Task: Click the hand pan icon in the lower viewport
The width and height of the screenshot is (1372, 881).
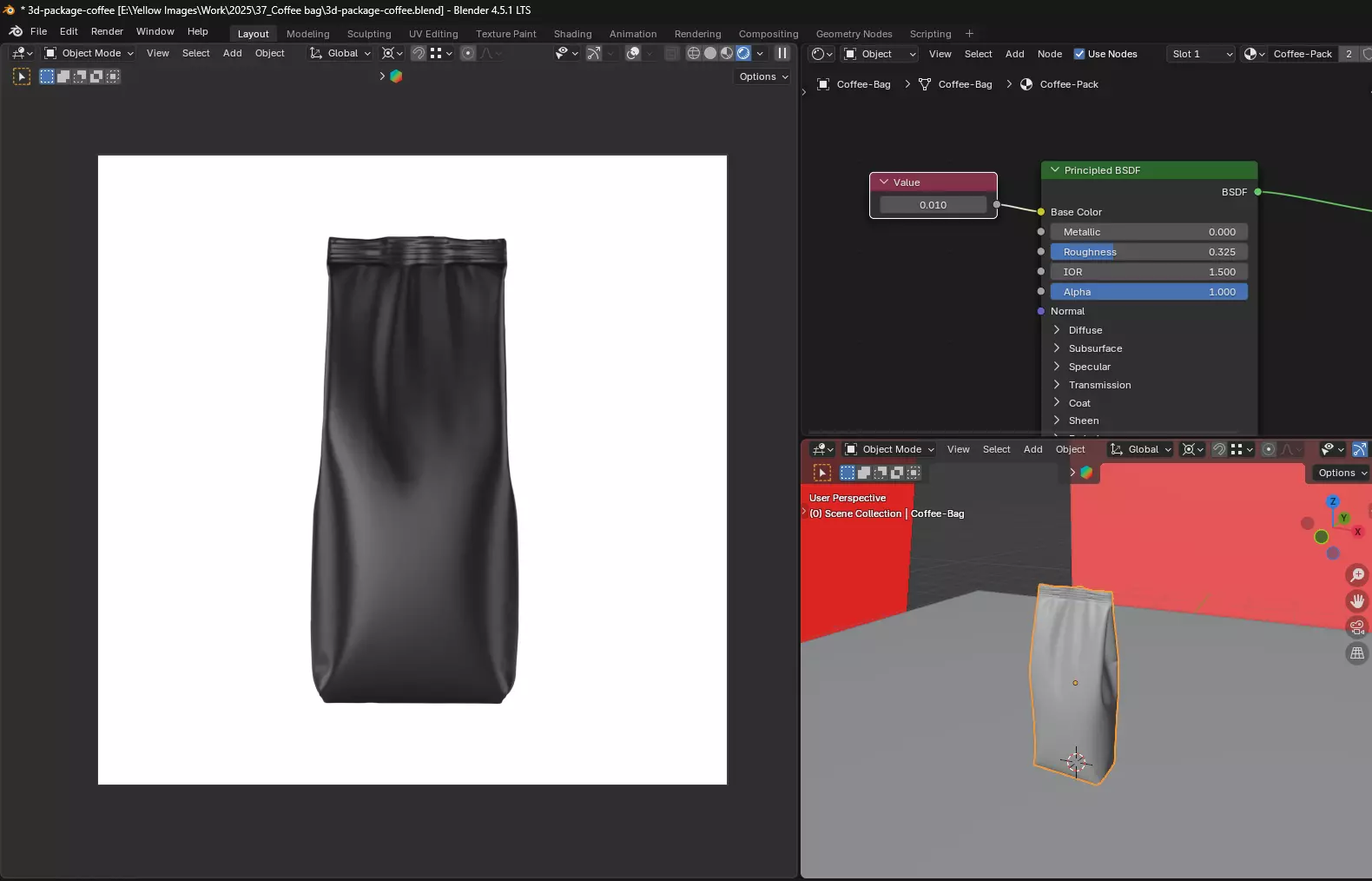Action: click(x=1357, y=601)
